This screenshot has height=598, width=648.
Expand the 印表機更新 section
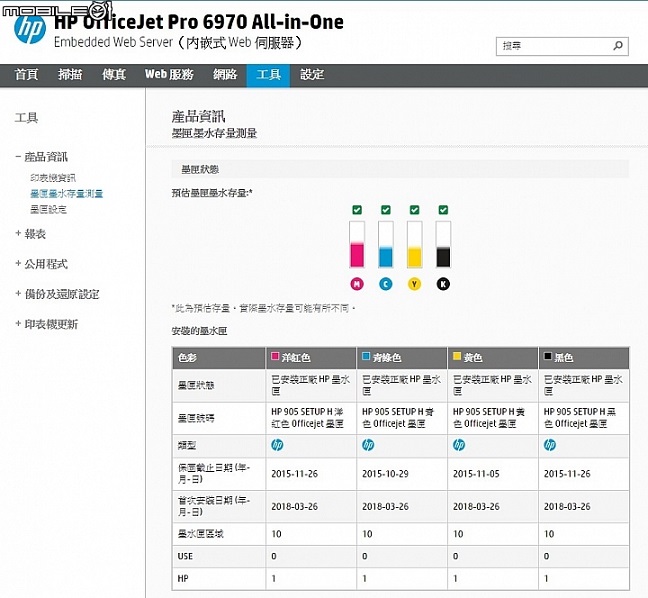point(18,324)
